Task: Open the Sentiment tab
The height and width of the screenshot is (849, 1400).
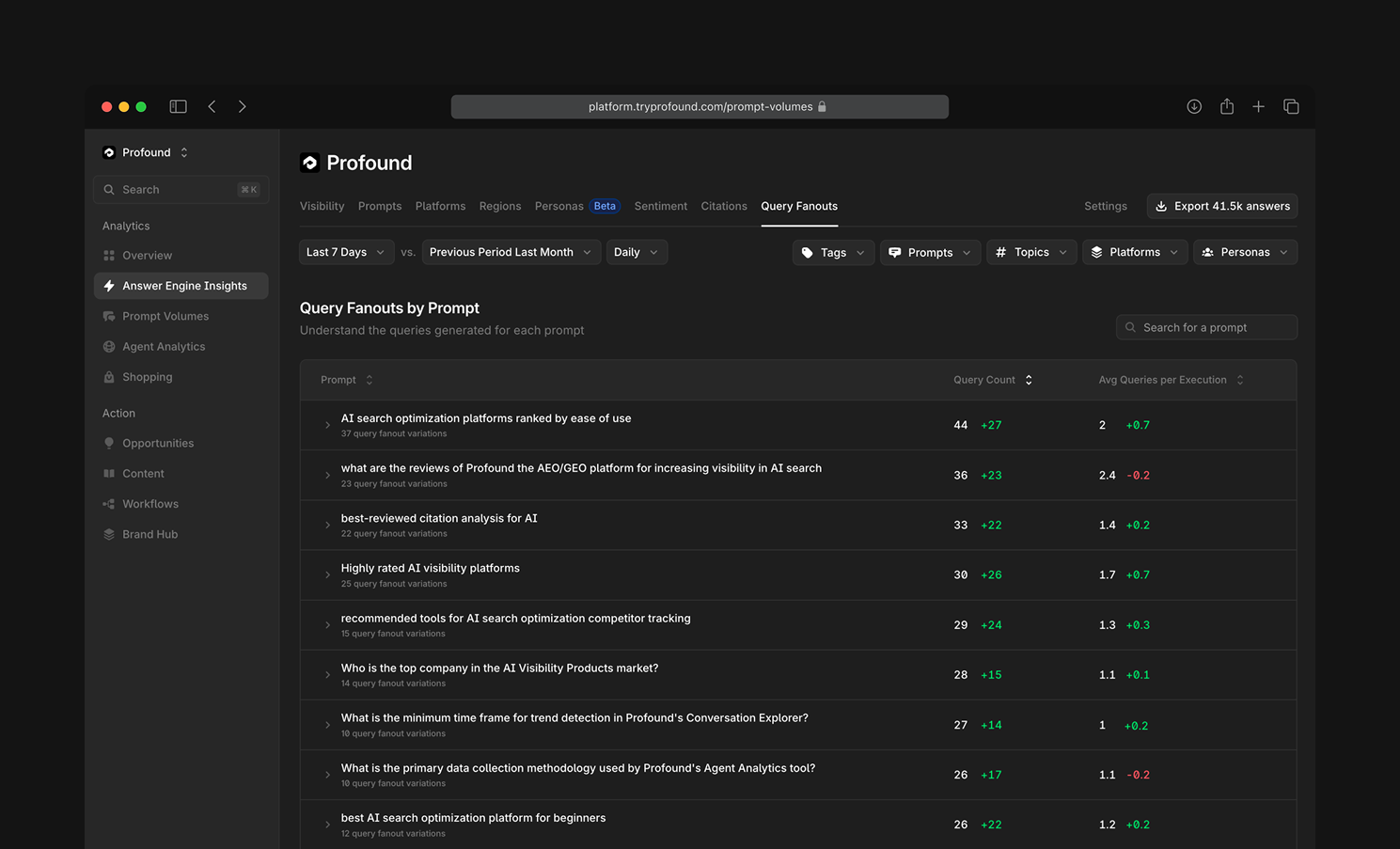Action: pos(660,206)
